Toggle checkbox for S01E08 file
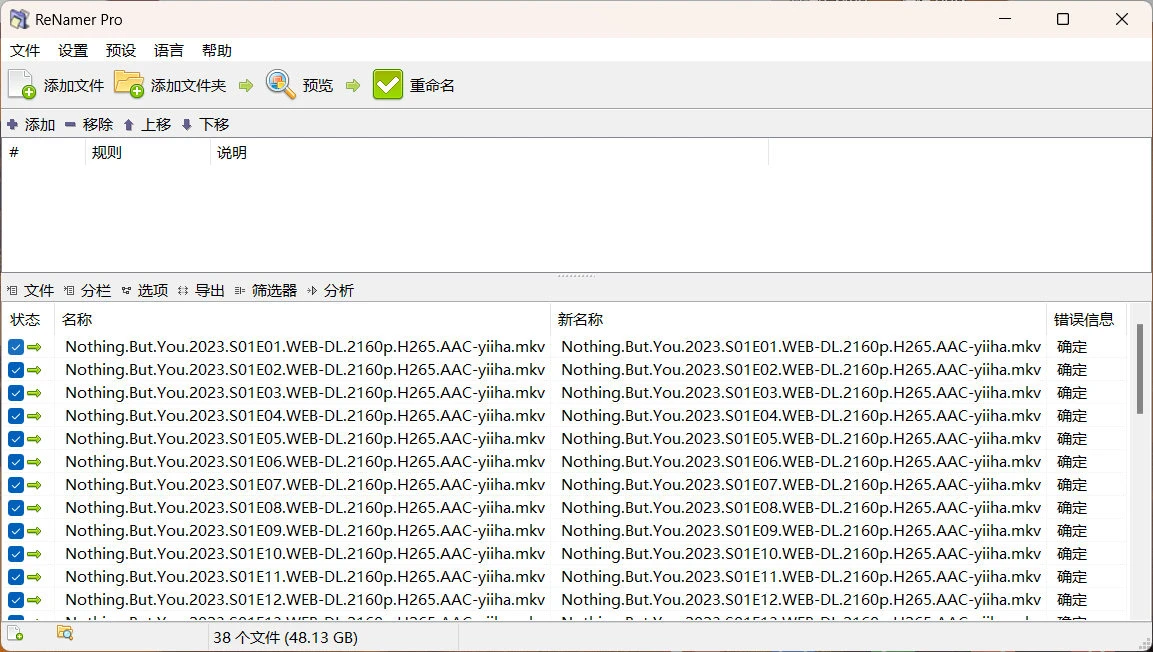 click(16, 508)
